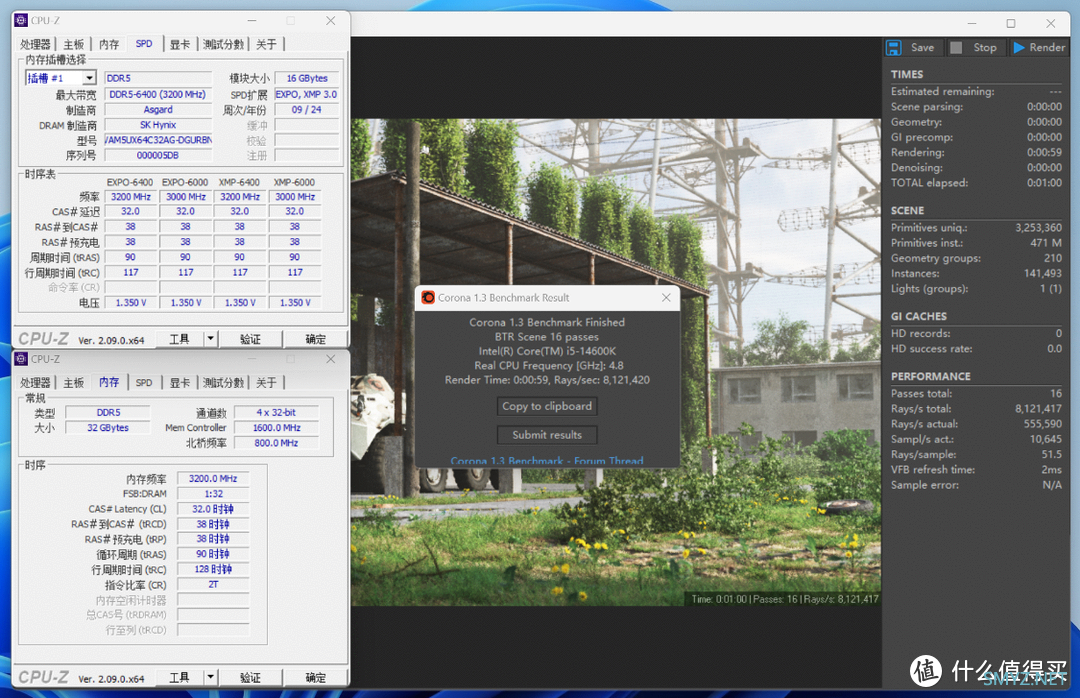Open Corona 1.3 Benchmark Forum Thread link
1080x698 pixels.
547,461
